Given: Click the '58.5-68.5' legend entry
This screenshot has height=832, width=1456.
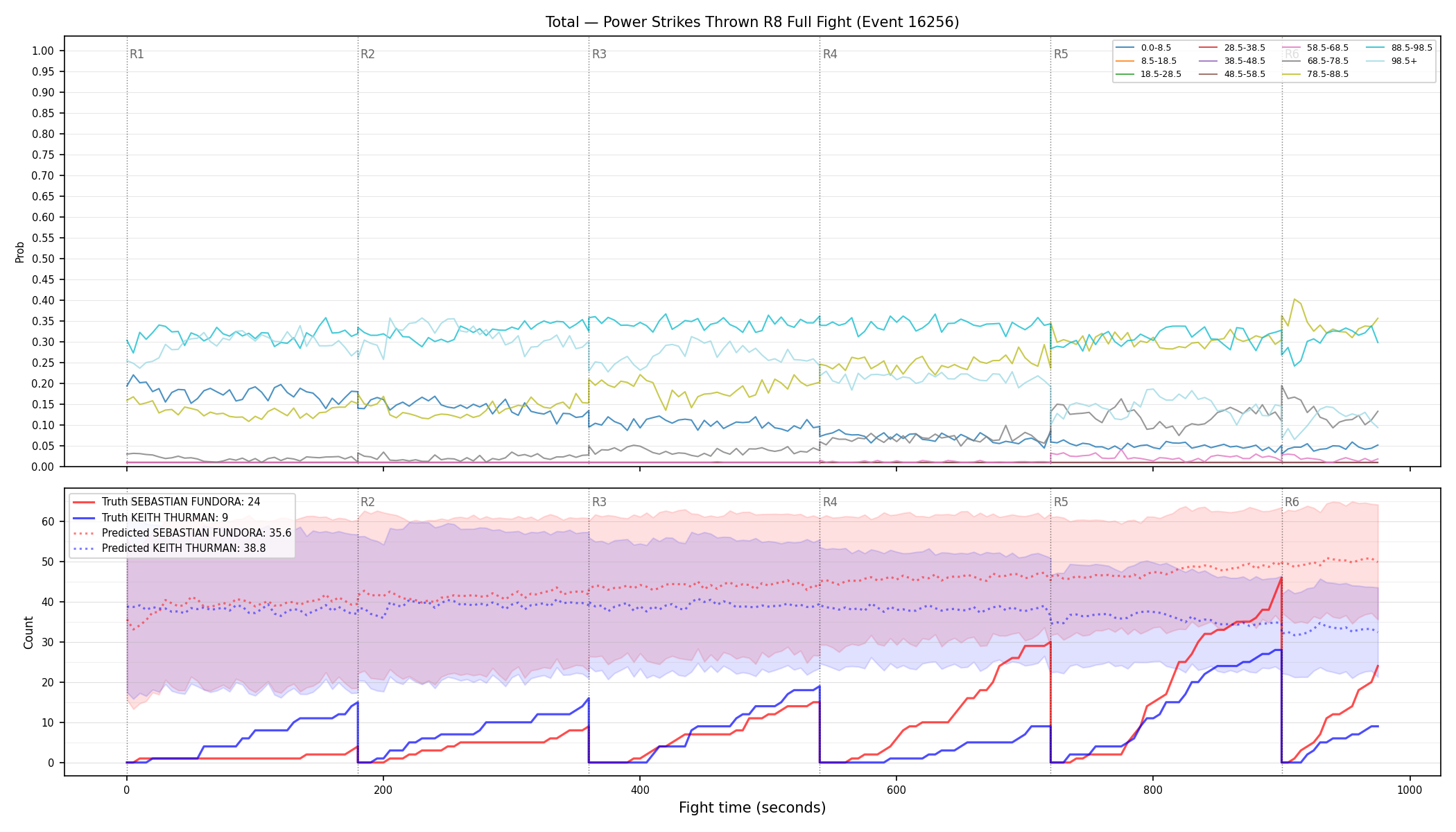Looking at the screenshot, I should coord(1315,48).
